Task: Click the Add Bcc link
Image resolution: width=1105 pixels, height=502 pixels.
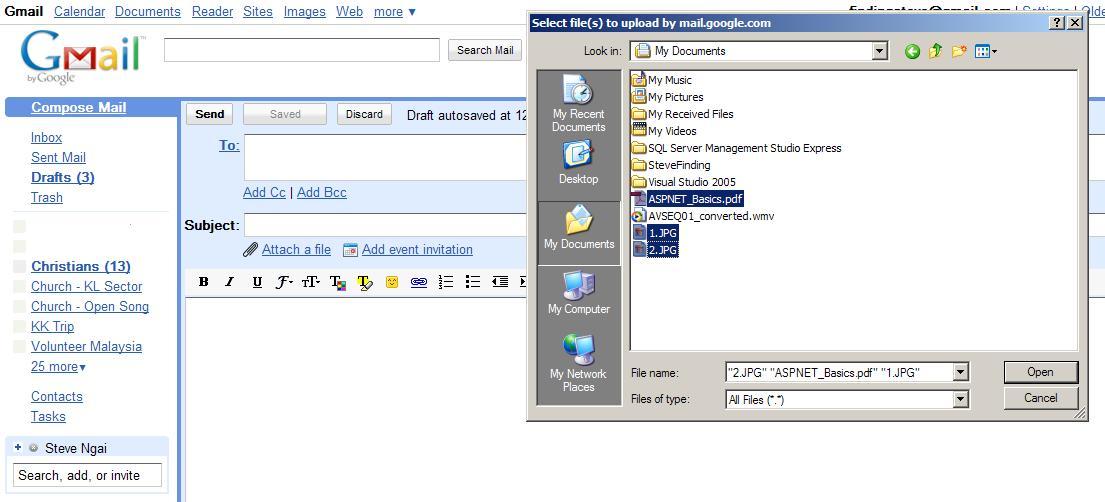Action: coord(322,192)
